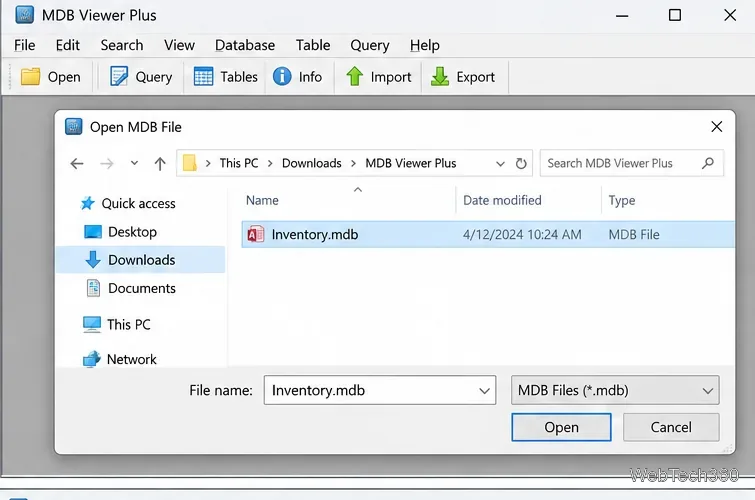755x500 pixels.
Task: Click the File name input field
Action: [x=379, y=390]
